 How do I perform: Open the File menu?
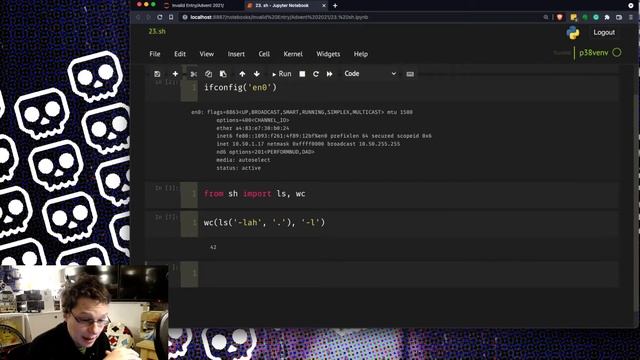[155, 54]
